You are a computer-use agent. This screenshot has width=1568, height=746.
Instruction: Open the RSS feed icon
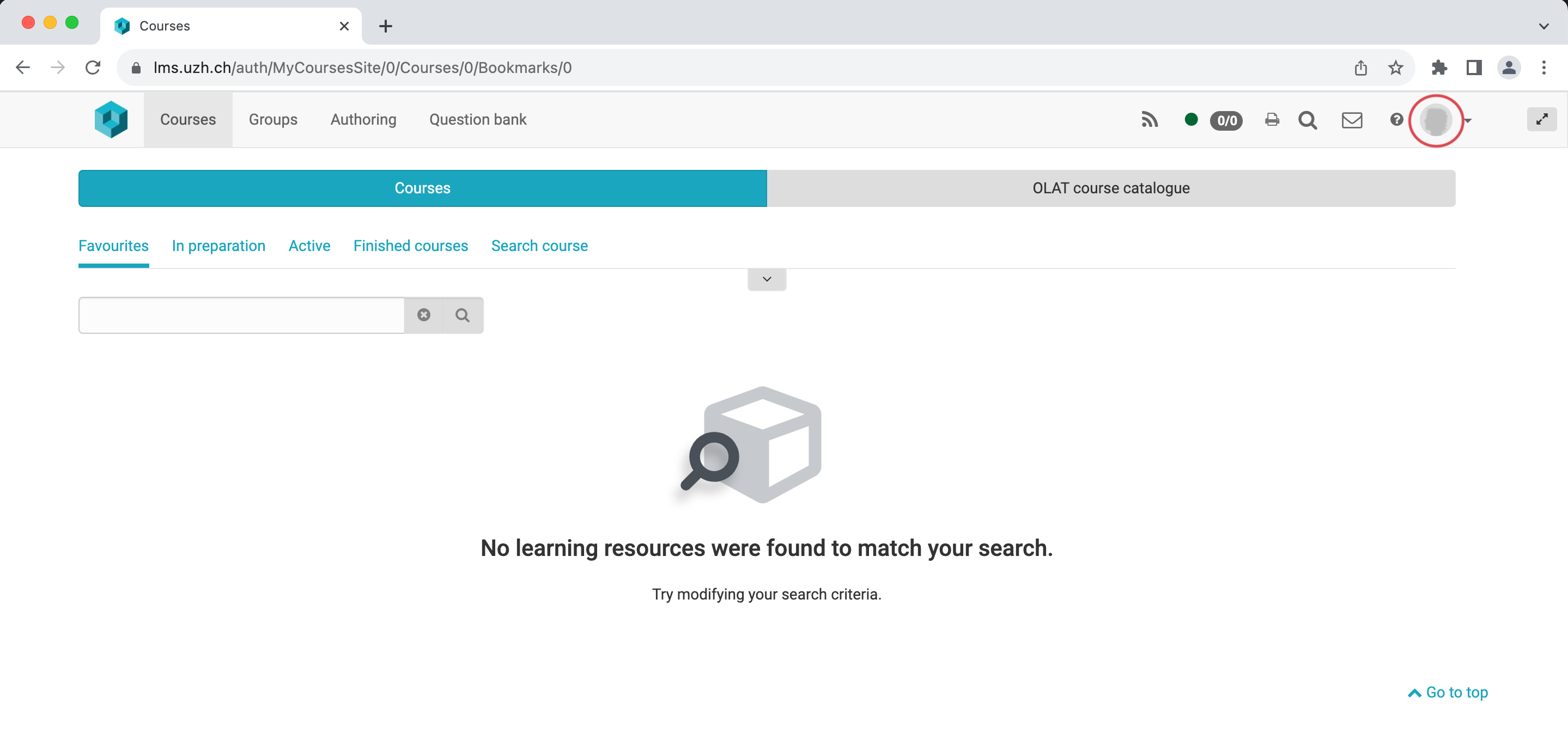1149,120
